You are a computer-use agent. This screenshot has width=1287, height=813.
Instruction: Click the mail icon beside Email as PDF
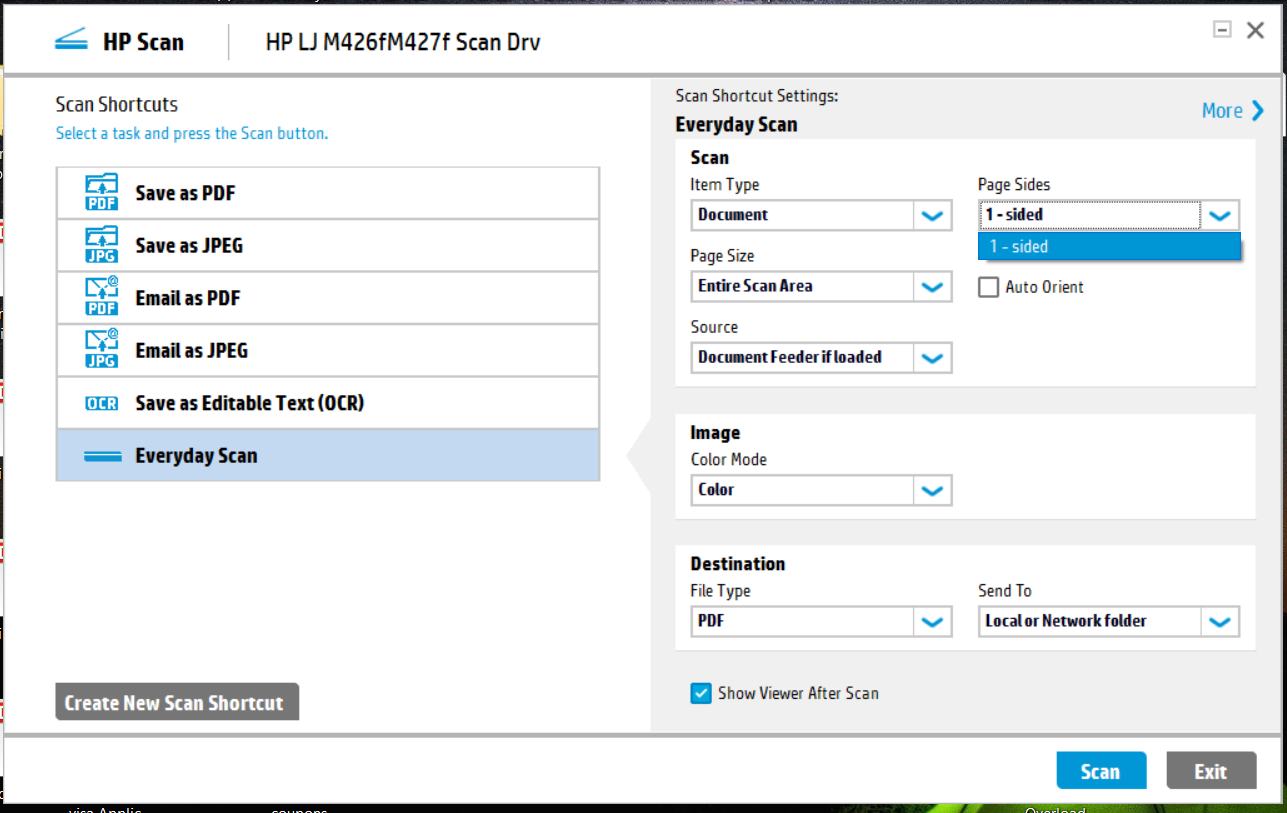(x=102, y=298)
